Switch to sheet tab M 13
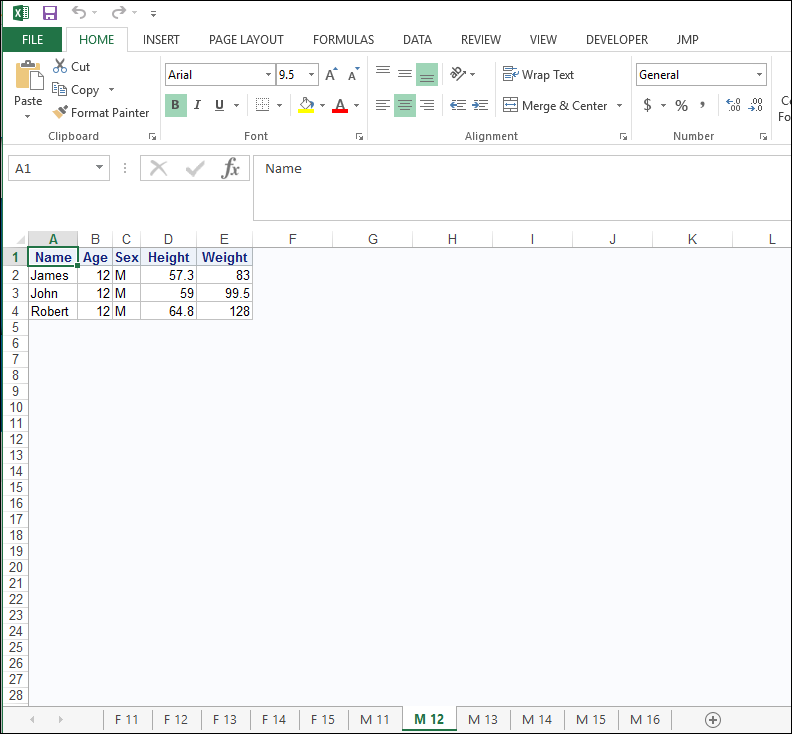Viewport: 792px width, 734px height. (482, 719)
